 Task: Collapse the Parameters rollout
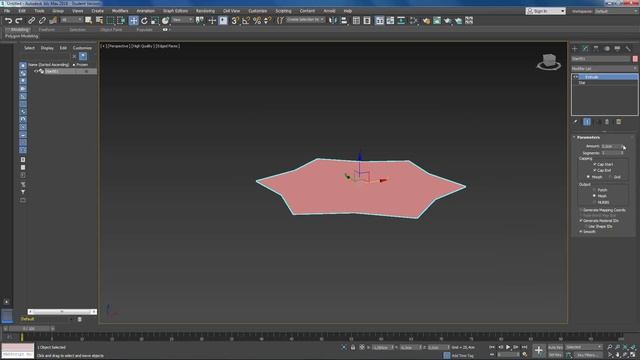click(588, 137)
